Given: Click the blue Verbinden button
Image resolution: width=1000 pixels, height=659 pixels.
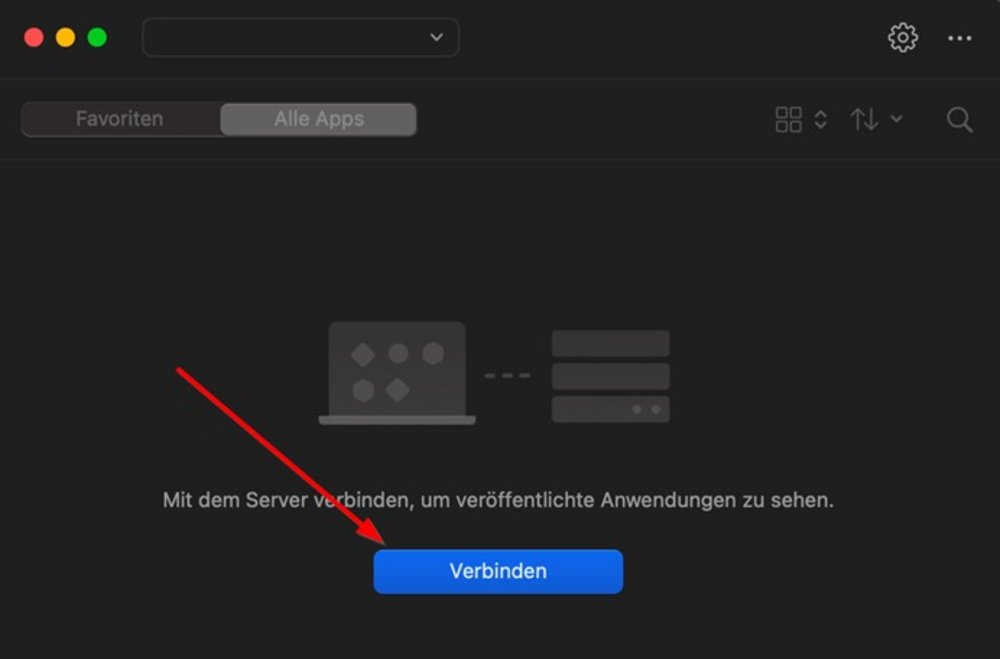Looking at the screenshot, I should [x=498, y=571].
